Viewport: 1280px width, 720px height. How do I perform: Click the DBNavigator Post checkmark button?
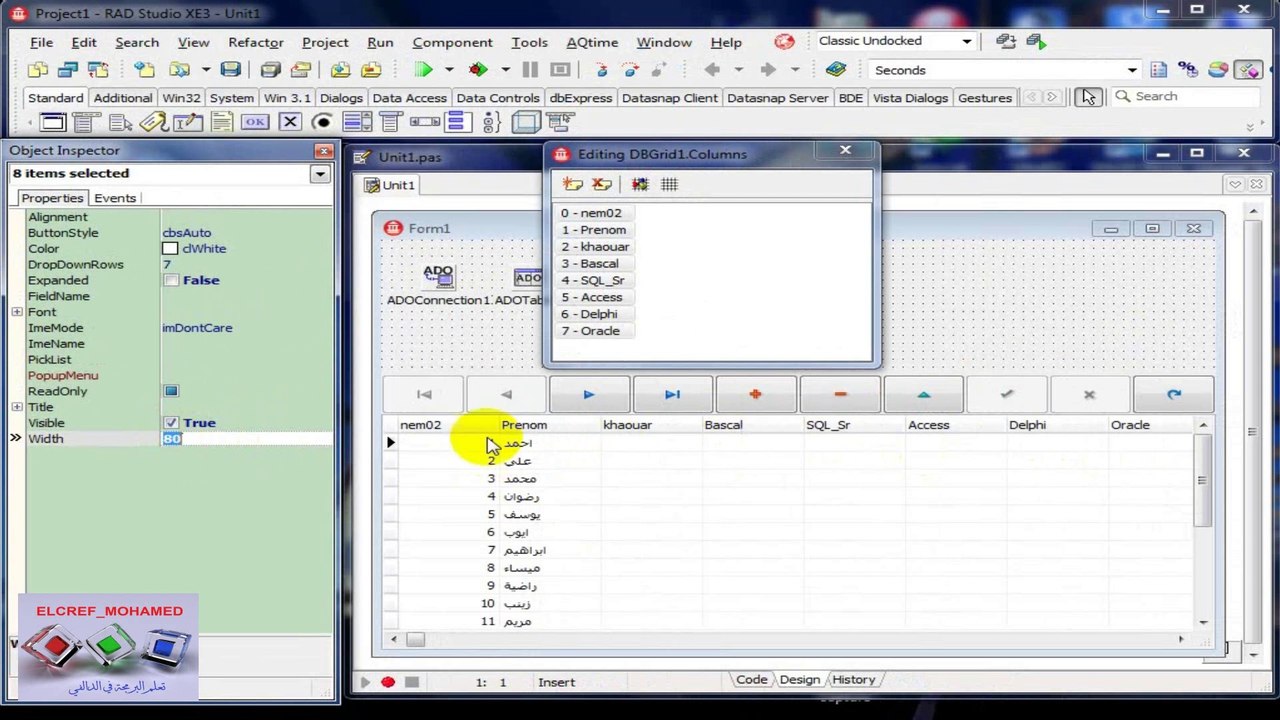pos(1006,395)
